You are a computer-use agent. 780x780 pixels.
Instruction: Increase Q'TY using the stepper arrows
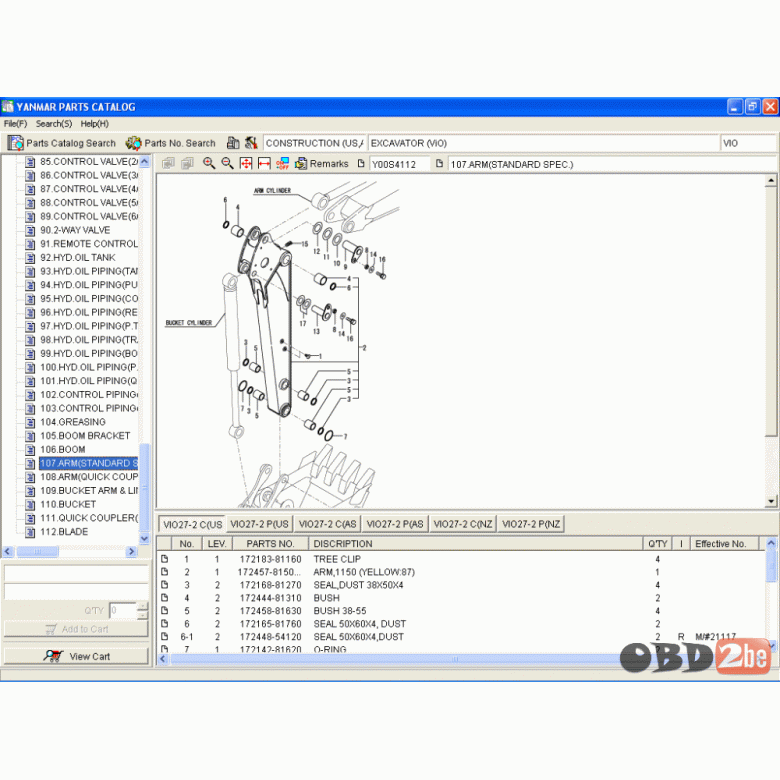142,606
